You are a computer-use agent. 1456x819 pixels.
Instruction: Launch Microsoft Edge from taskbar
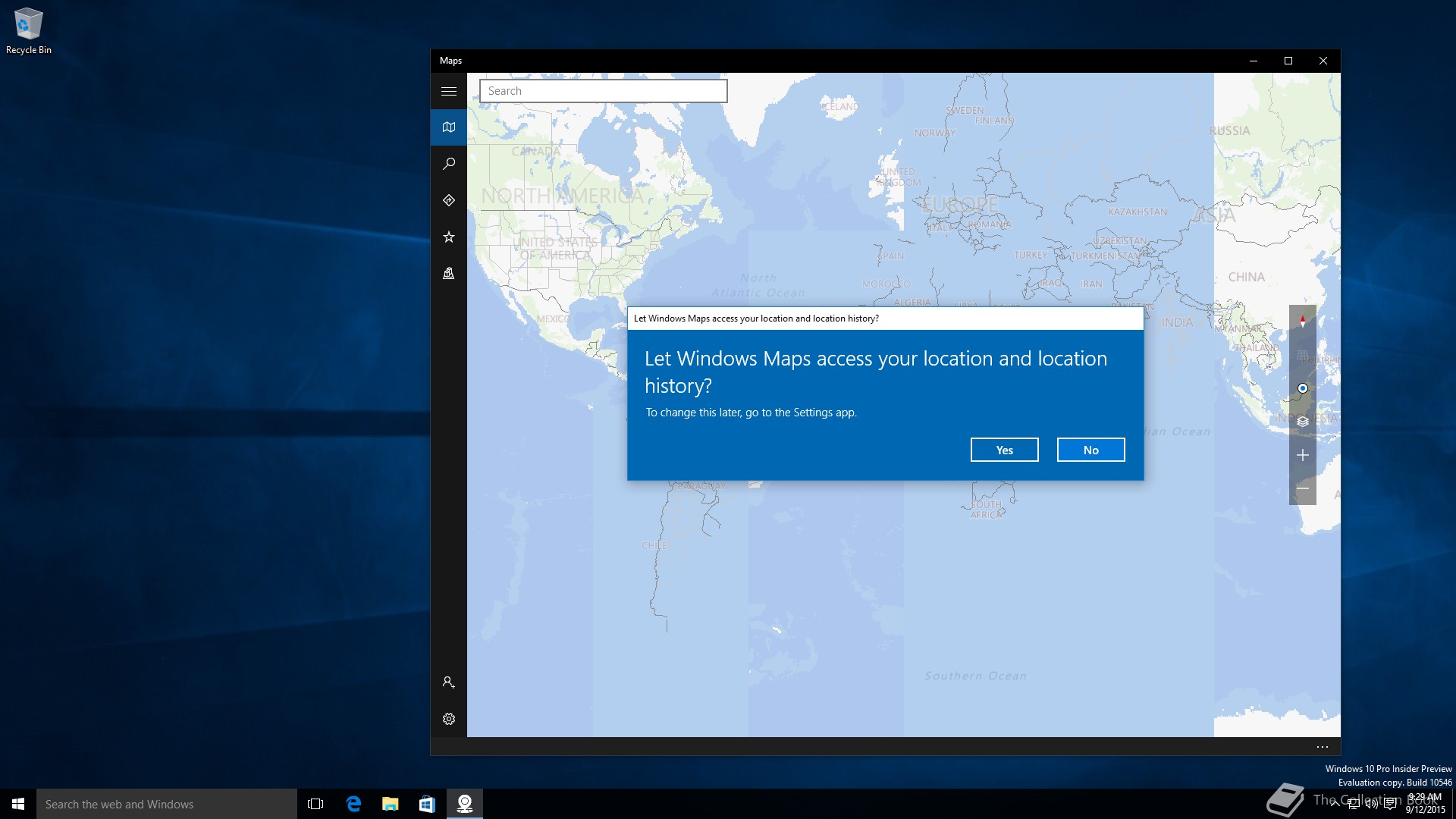click(x=353, y=804)
